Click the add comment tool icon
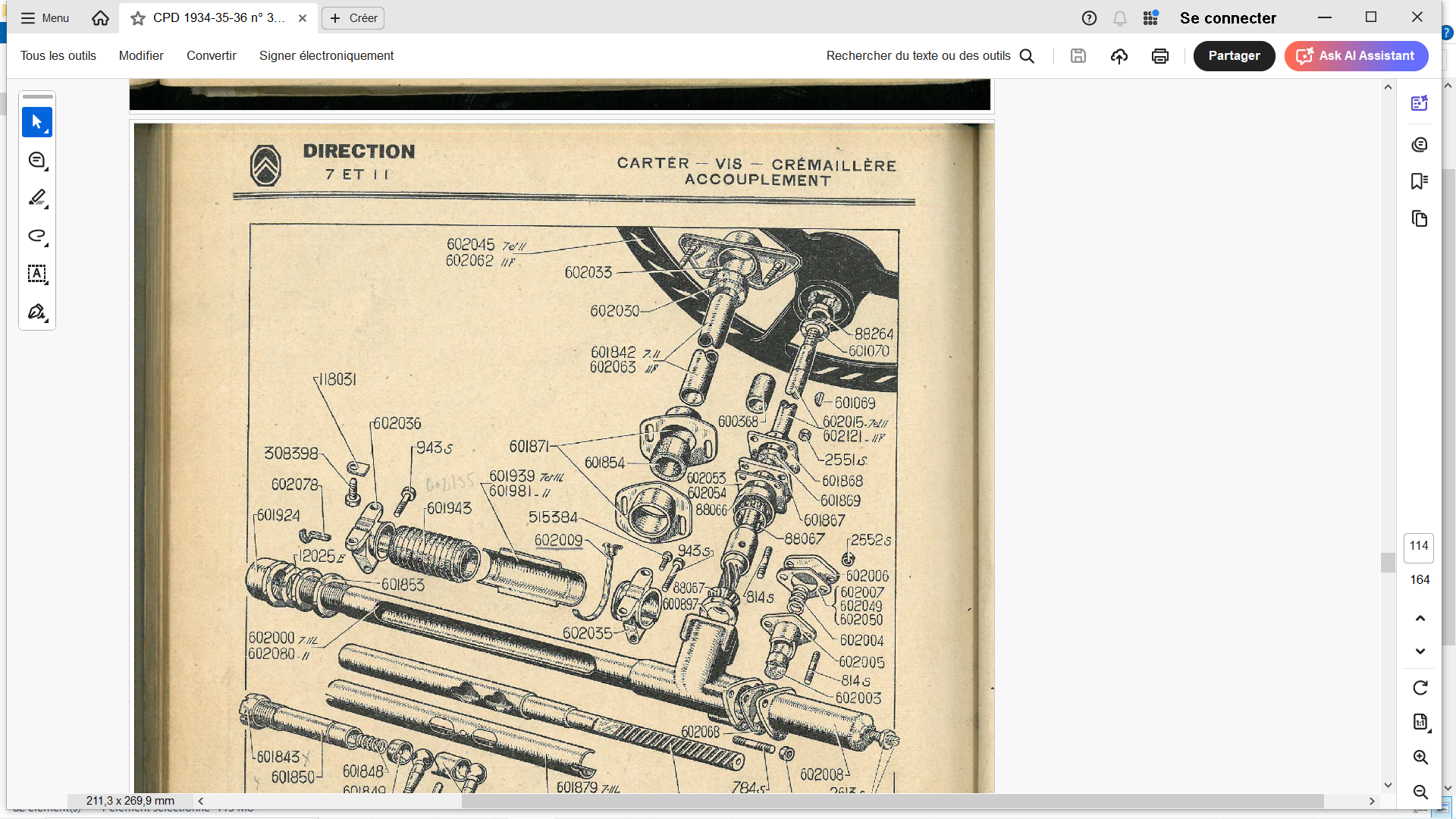 click(x=36, y=160)
